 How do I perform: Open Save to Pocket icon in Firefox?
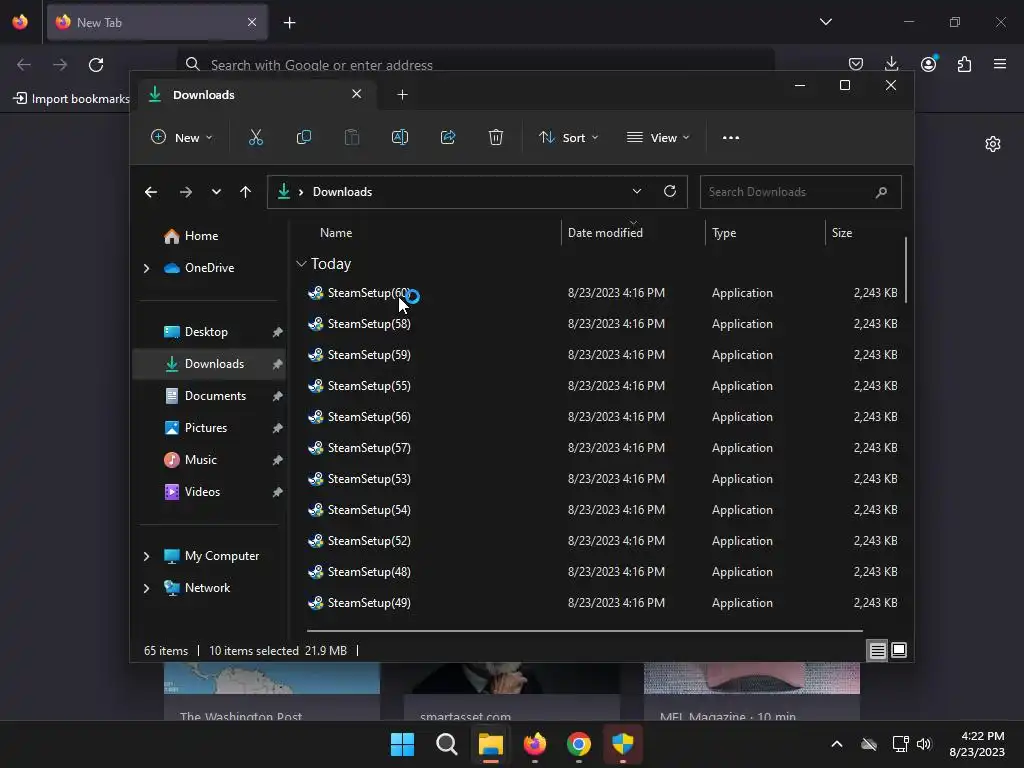[856, 64]
